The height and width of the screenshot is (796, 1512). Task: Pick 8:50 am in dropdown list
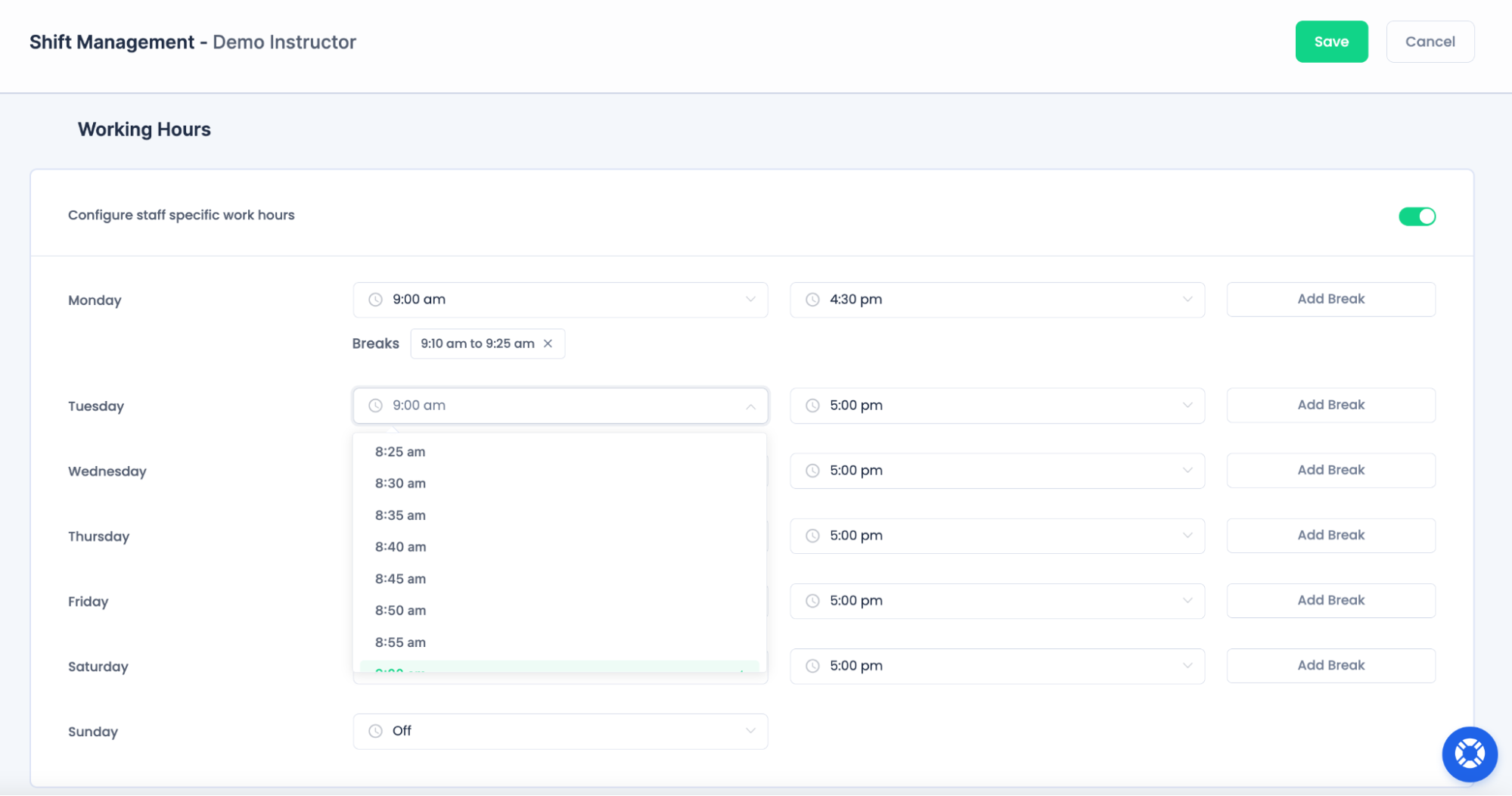pyautogui.click(x=559, y=611)
